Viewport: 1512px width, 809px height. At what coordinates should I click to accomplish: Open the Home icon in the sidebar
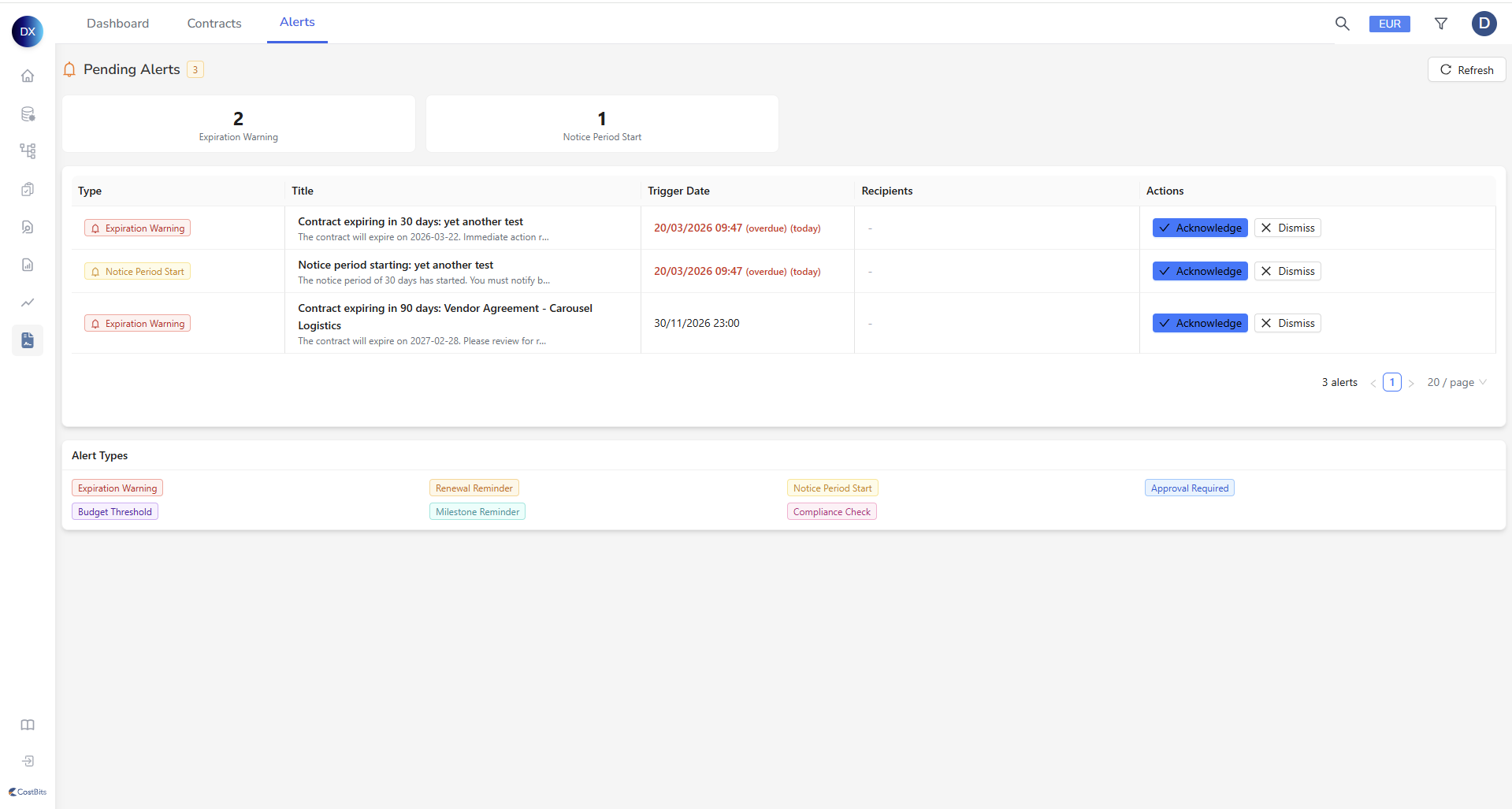click(x=28, y=76)
